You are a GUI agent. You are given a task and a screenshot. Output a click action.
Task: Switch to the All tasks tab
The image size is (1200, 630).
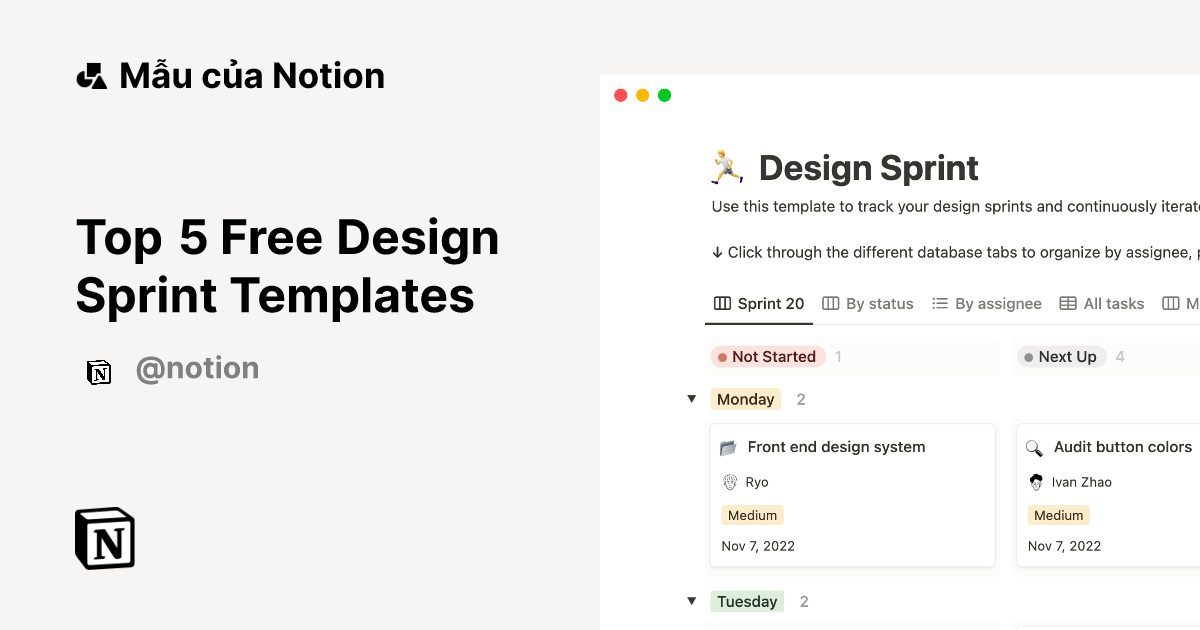1112,303
